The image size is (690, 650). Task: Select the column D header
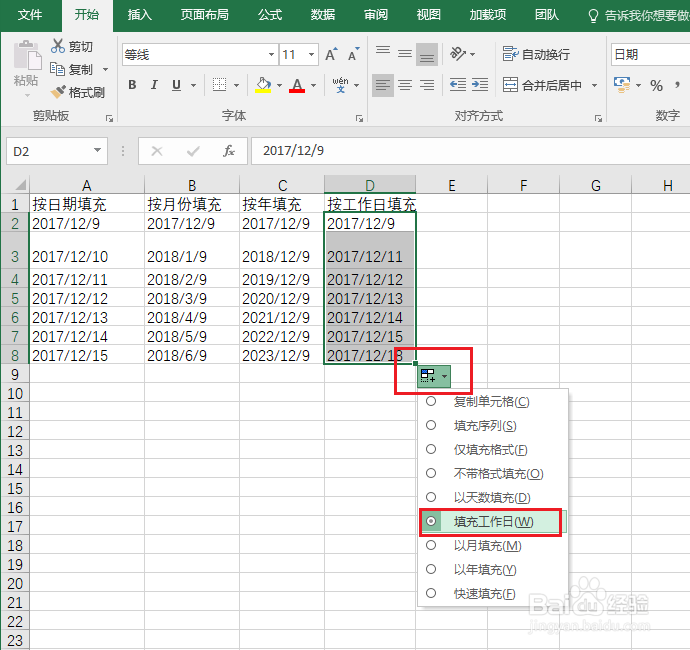370,184
